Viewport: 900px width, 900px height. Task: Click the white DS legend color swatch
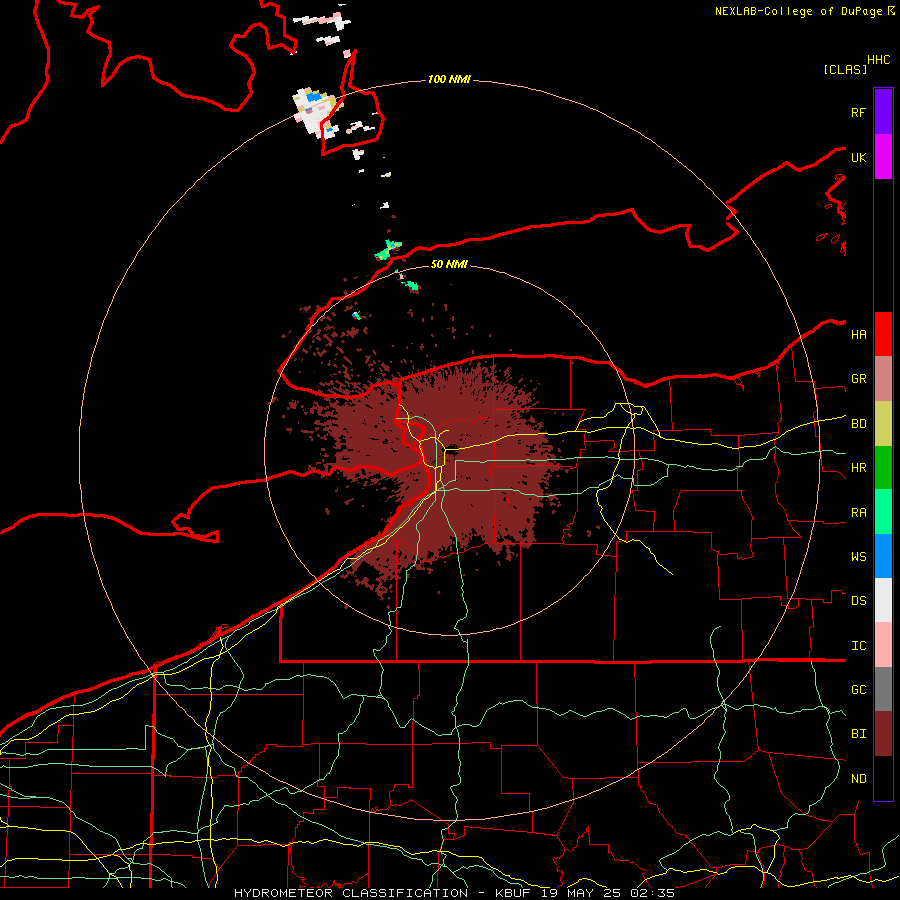[883, 600]
